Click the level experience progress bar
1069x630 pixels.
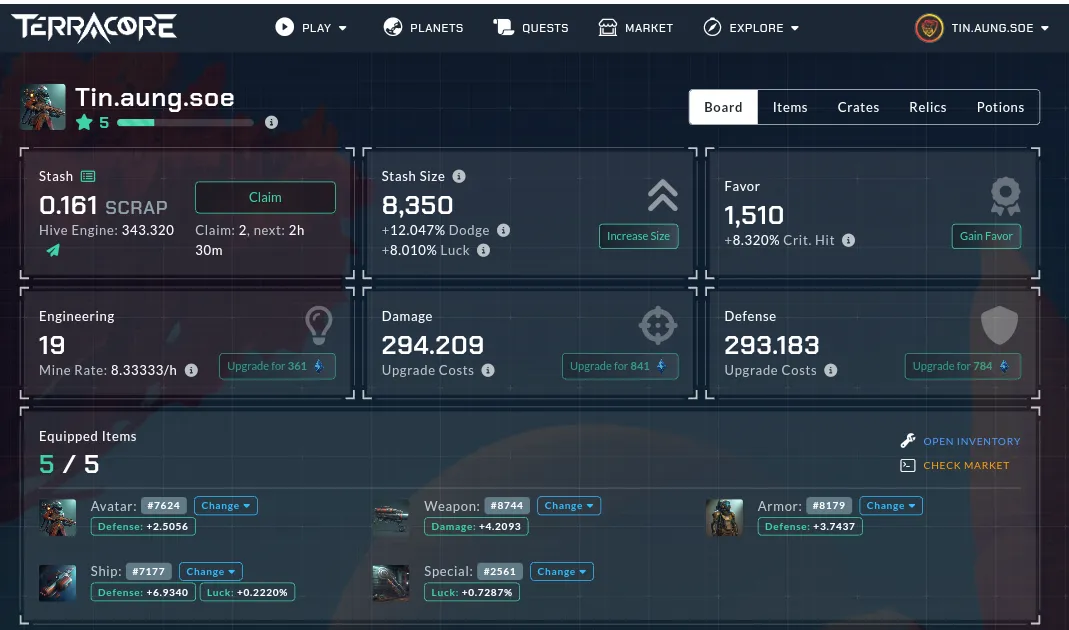[x=185, y=123]
